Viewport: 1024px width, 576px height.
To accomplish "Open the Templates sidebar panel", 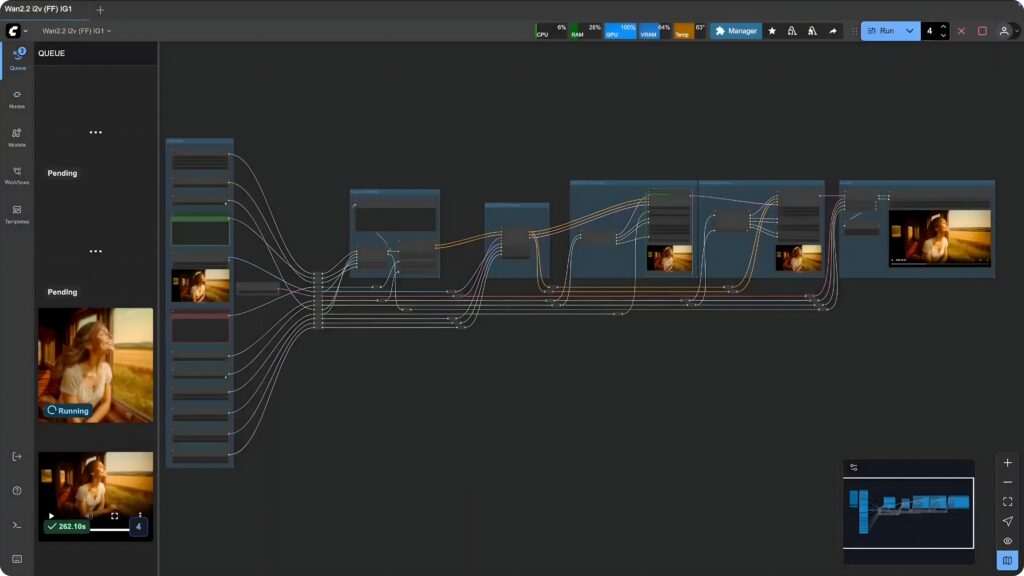I will click(17, 213).
